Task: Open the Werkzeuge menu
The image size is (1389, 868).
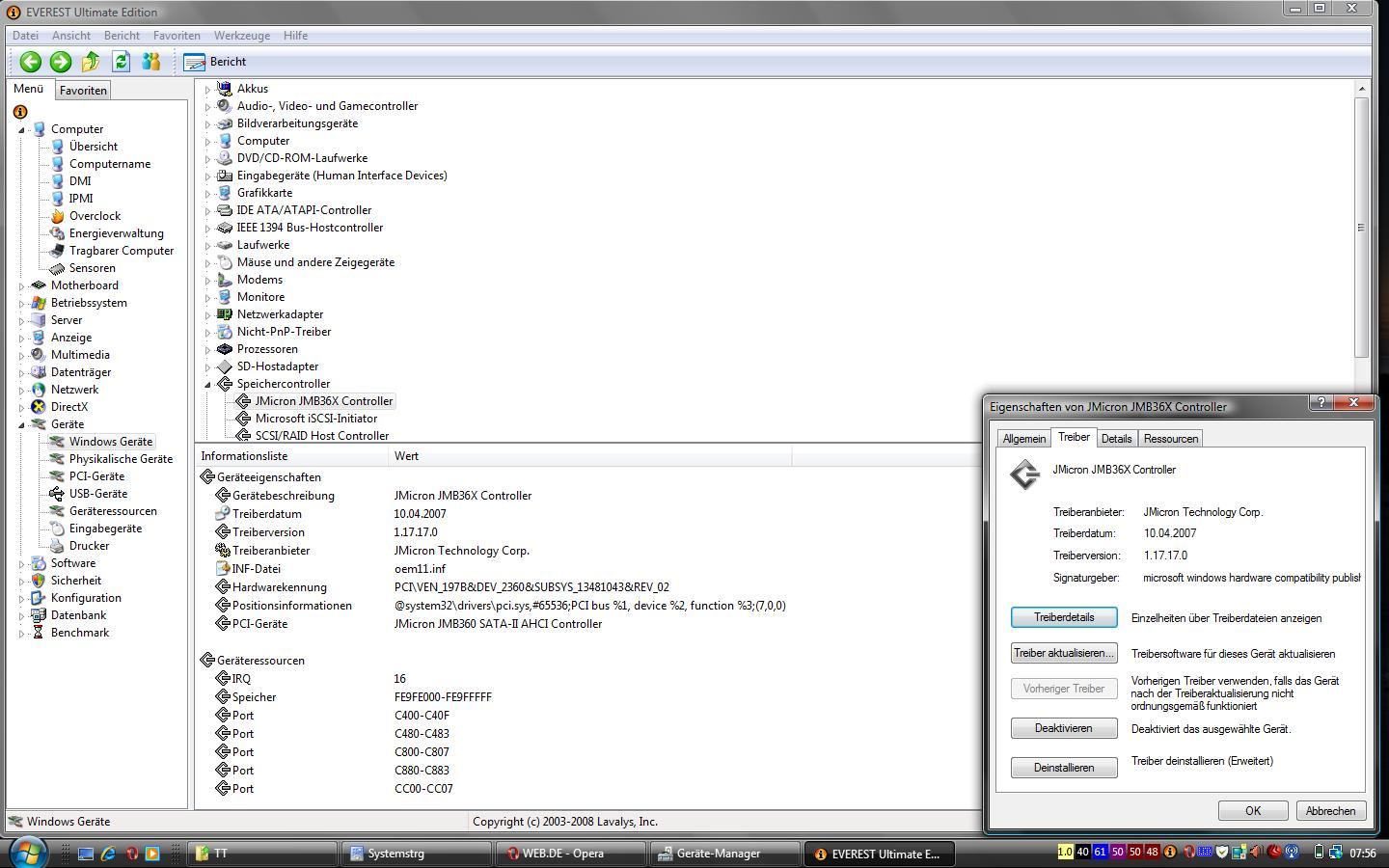Action: (x=242, y=35)
